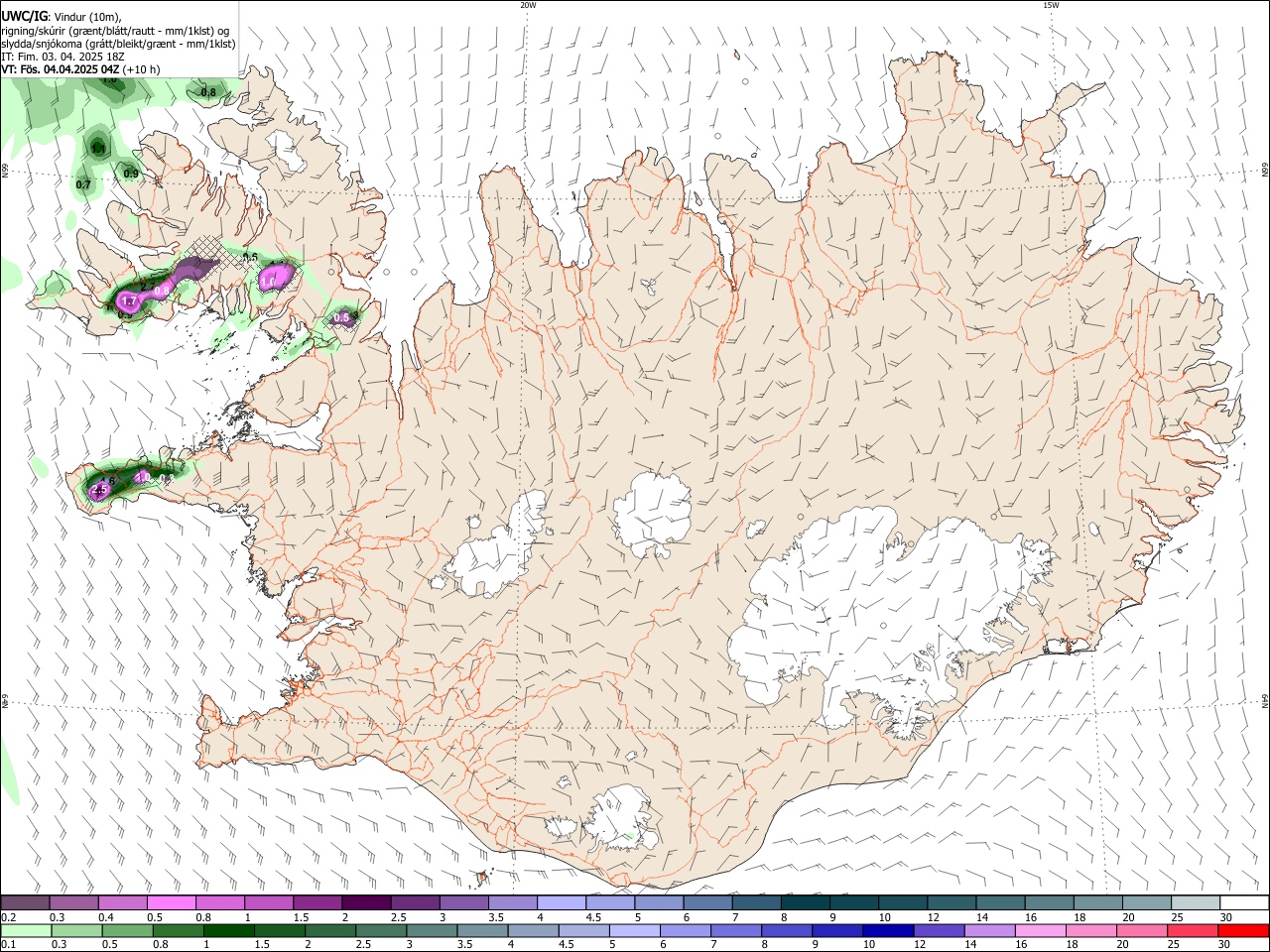This screenshot has width=1270, height=952.
Task: Click the 0.9 rain value near Westfjords tip
Action: (x=131, y=174)
